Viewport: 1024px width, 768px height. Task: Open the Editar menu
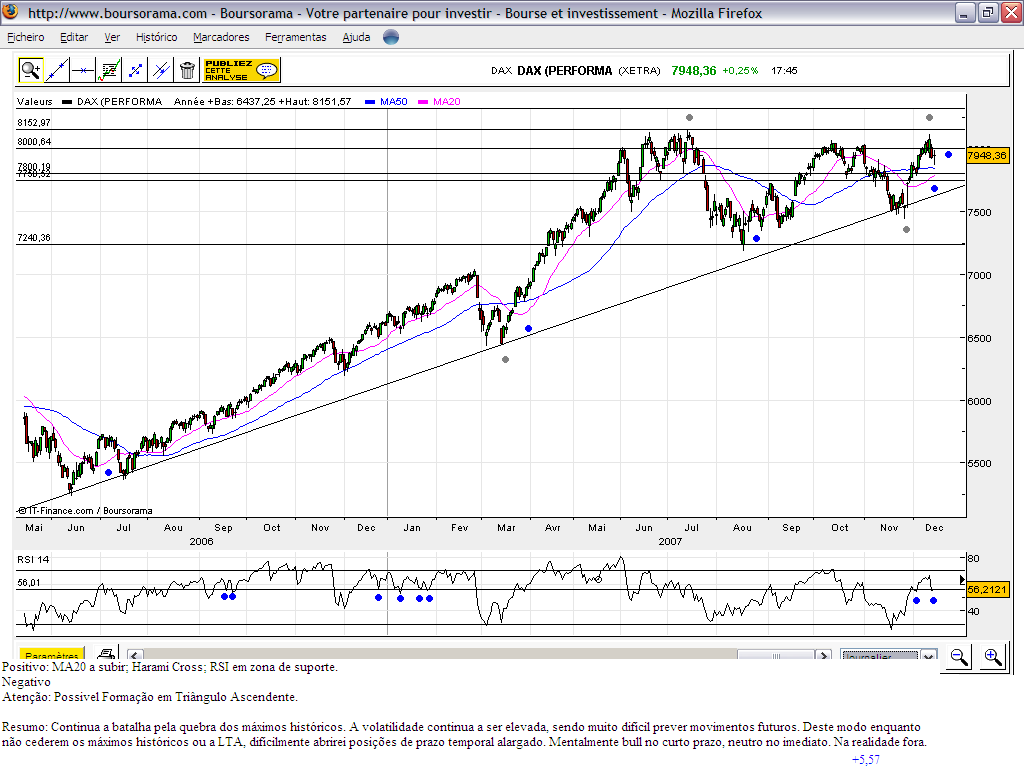(x=74, y=37)
